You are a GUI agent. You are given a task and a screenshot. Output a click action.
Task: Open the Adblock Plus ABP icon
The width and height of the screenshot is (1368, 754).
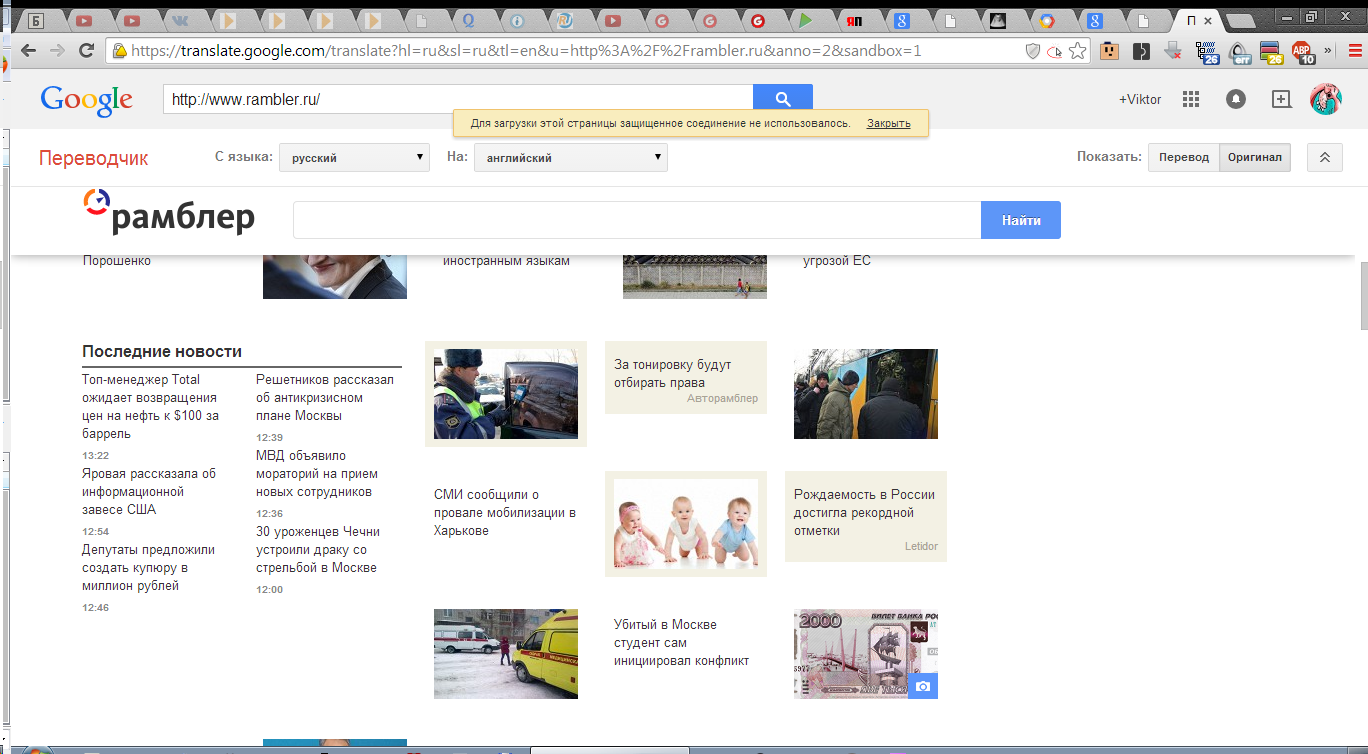[x=1303, y=52]
